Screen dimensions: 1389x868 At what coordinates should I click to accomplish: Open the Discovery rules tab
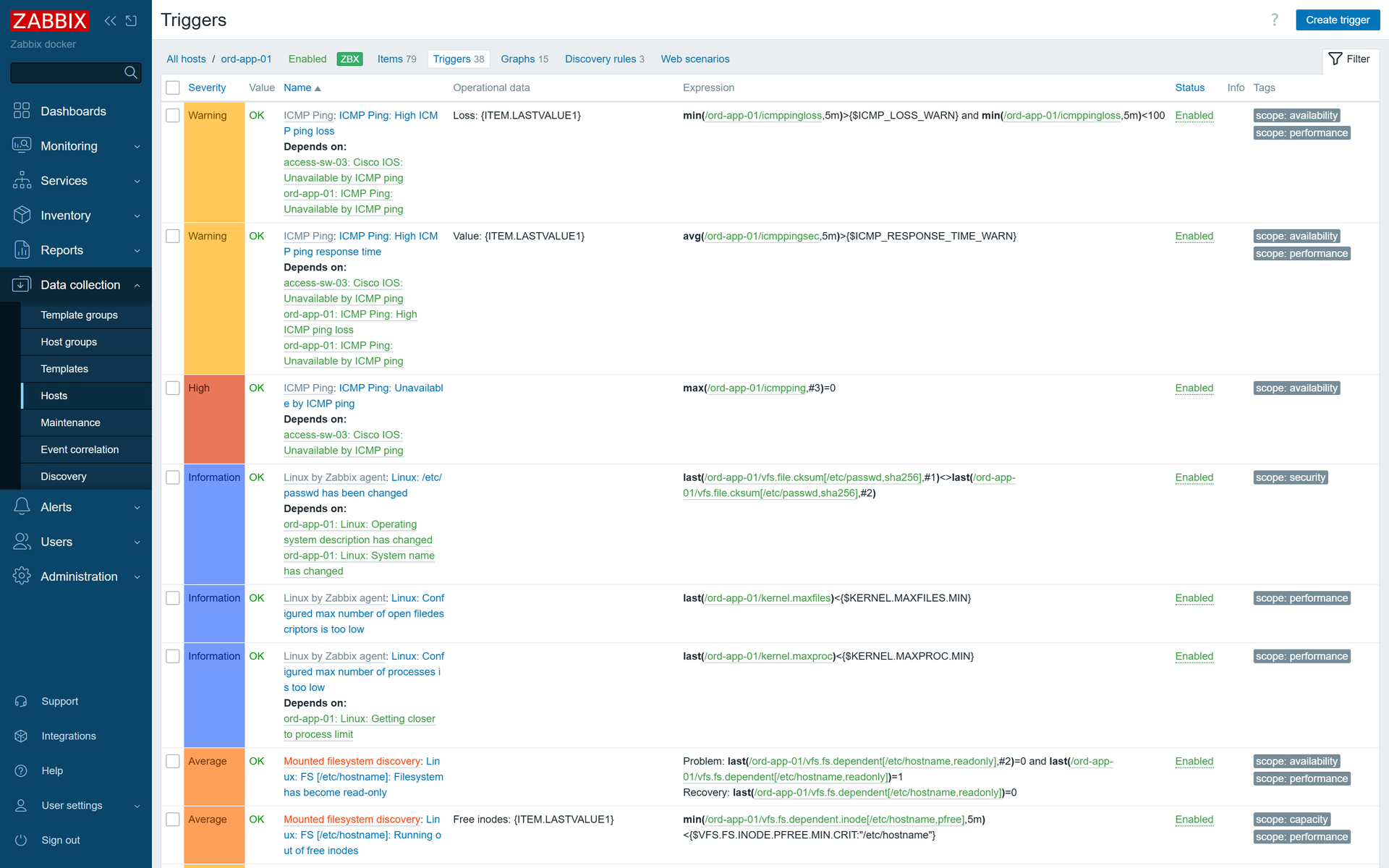click(x=604, y=59)
